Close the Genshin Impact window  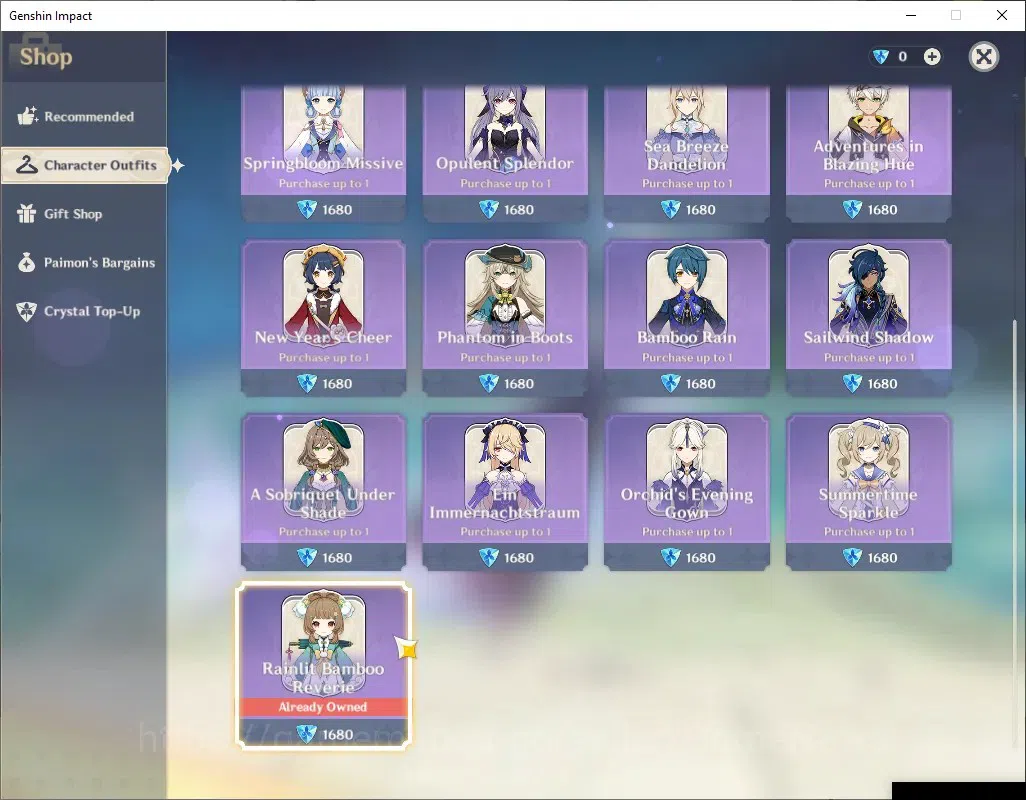[1002, 15]
